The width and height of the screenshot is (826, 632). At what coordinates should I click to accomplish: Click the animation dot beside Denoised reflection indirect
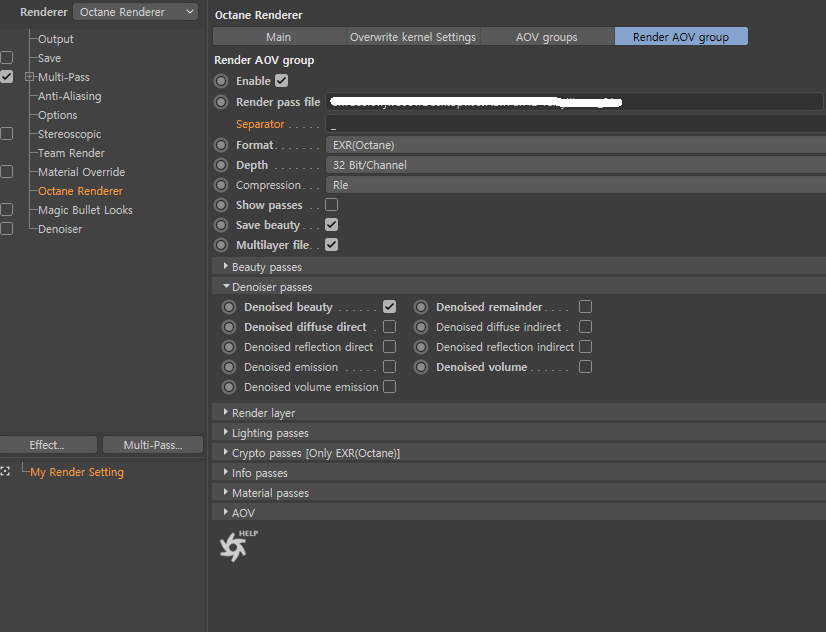421,347
